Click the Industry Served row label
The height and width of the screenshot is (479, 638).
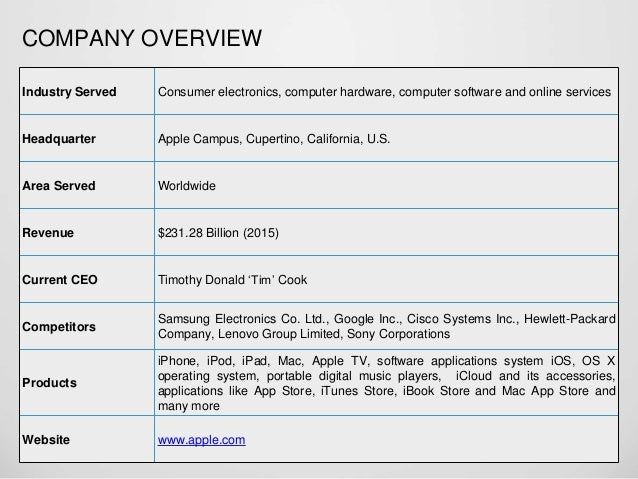[x=69, y=92]
